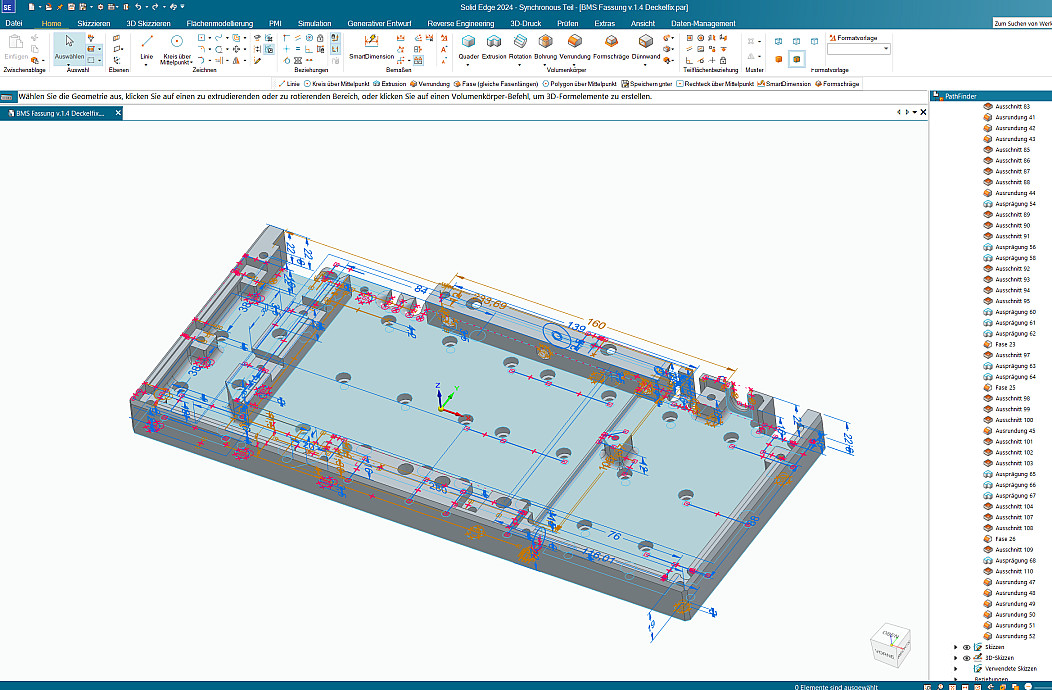Activate the SmartDimension tool in the ribbon
The image size is (1052, 690).
point(370,45)
